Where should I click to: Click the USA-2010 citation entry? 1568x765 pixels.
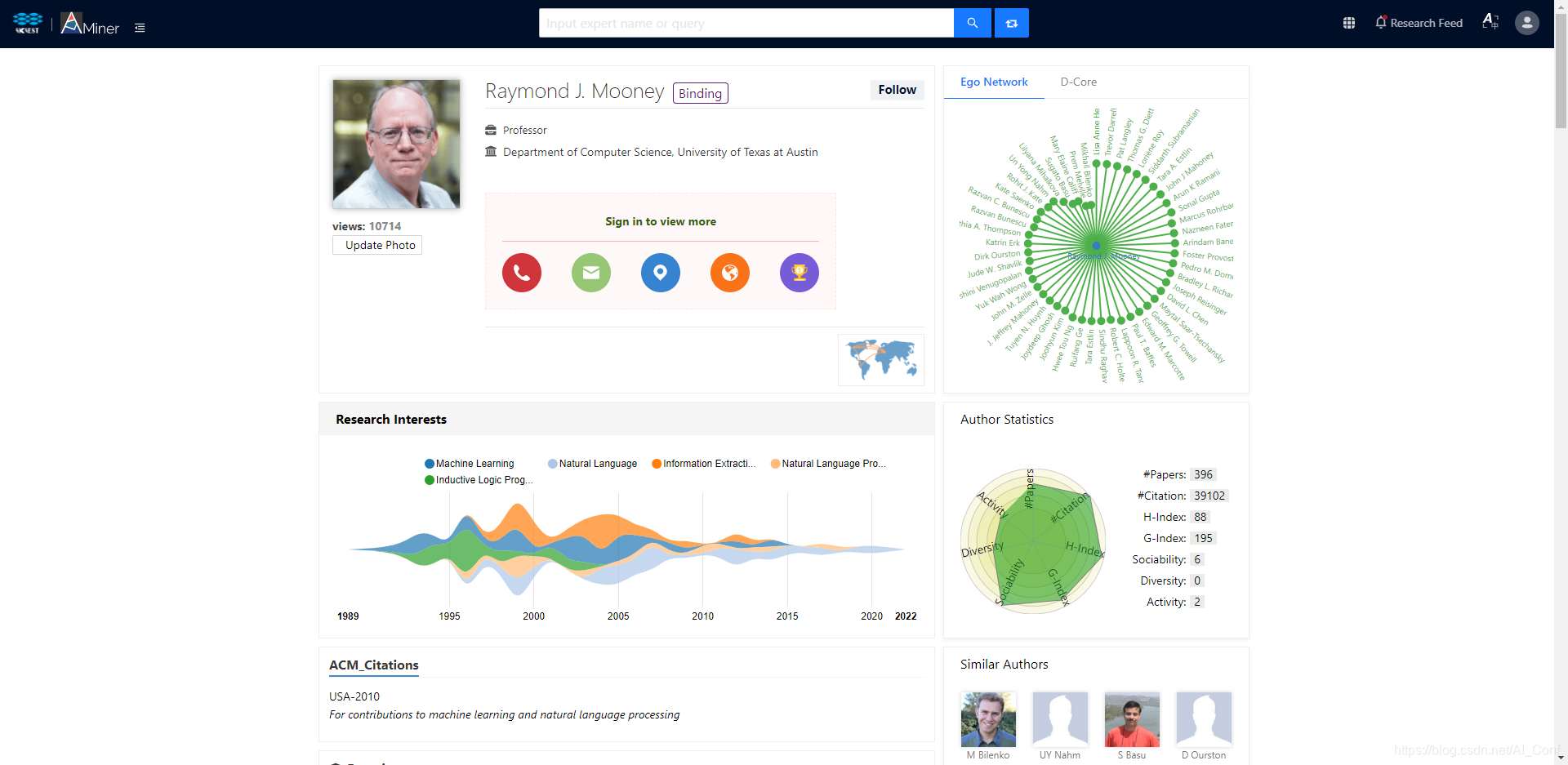[354, 696]
